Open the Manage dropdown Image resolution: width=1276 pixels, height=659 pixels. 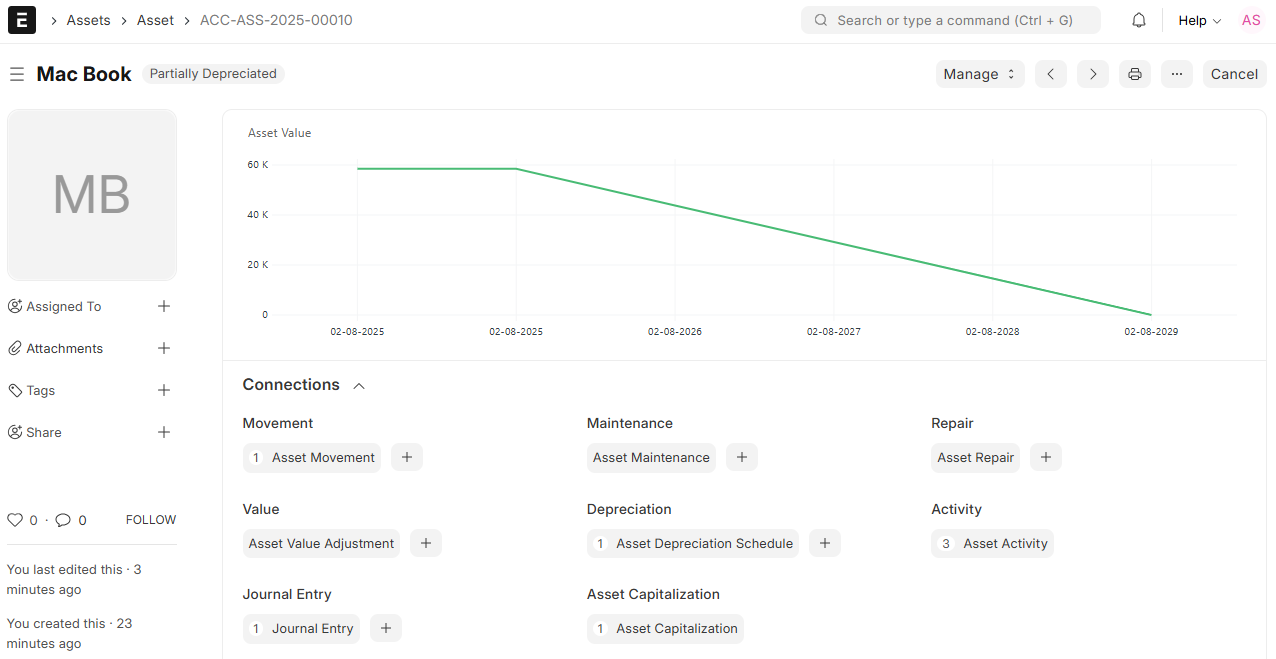pos(979,74)
